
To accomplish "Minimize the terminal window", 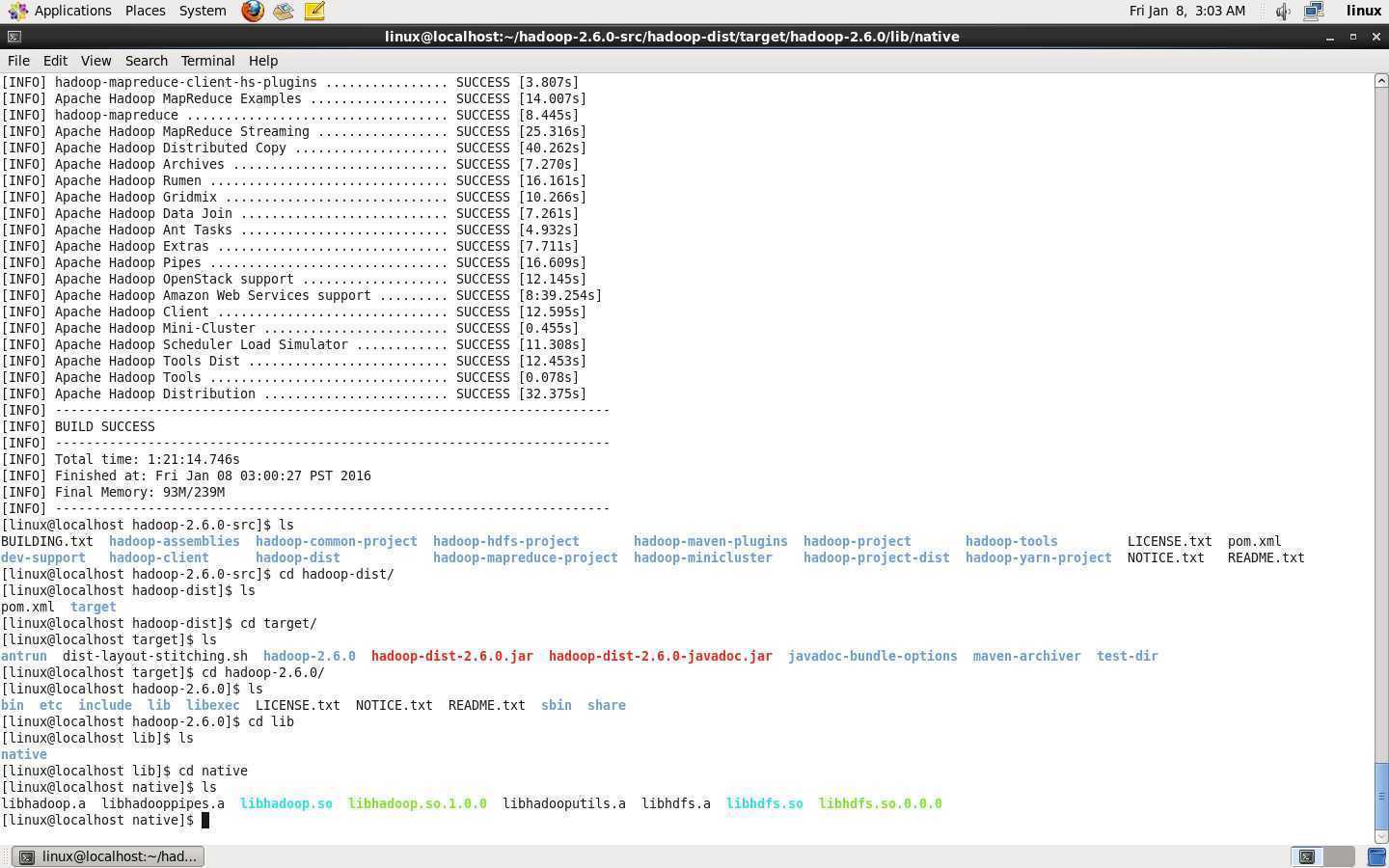I will point(1330,37).
